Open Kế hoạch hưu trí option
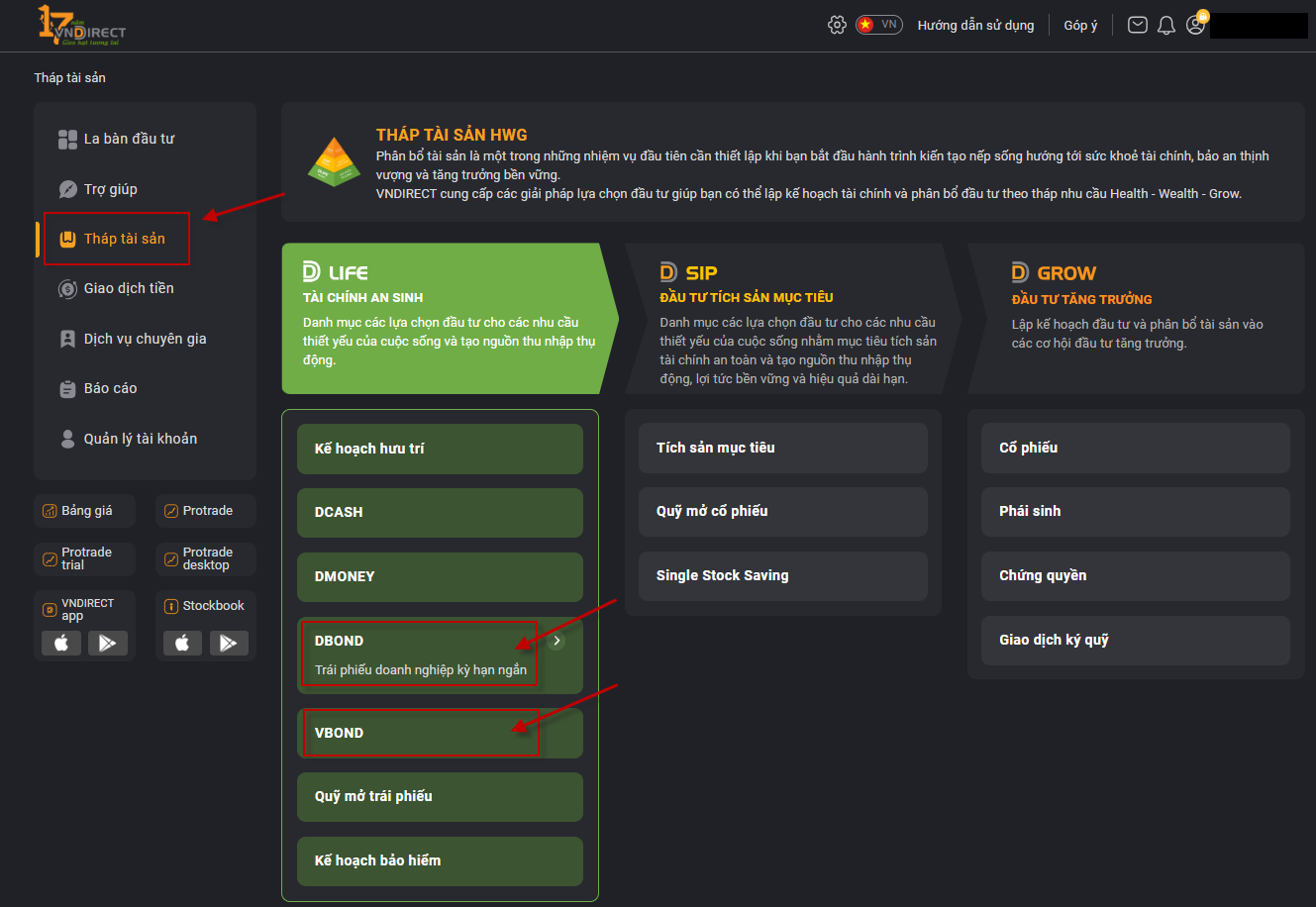Screen dimensions: 1316x907 (x=440, y=449)
